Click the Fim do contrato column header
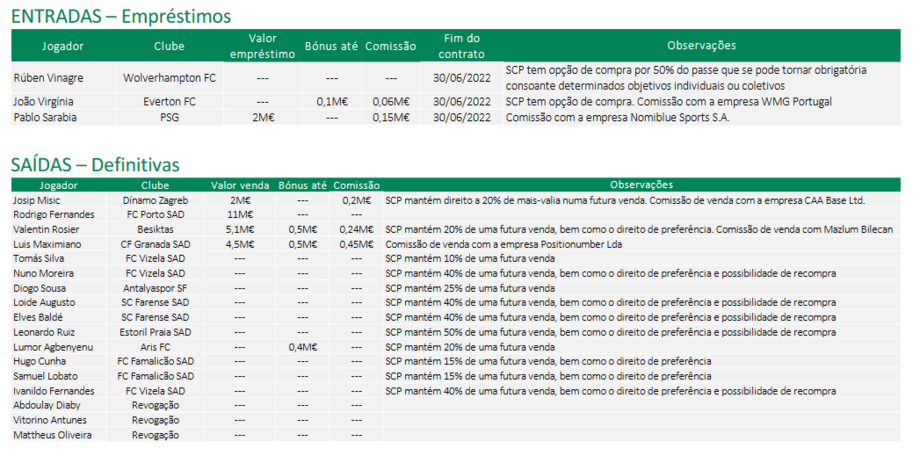This screenshot has width=920, height=456. [461, 45]
